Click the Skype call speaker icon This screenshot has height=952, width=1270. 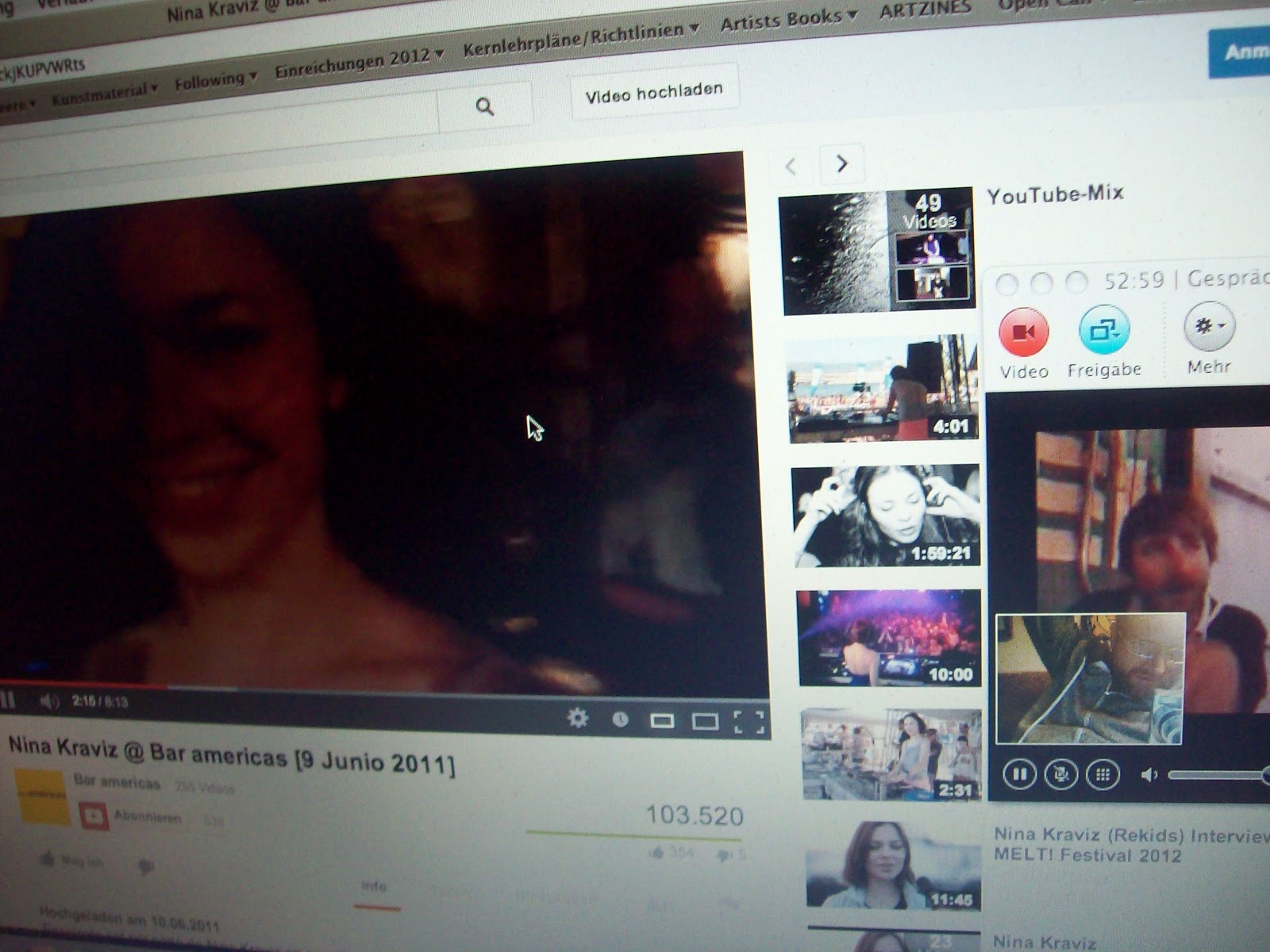click(1149, 774)
